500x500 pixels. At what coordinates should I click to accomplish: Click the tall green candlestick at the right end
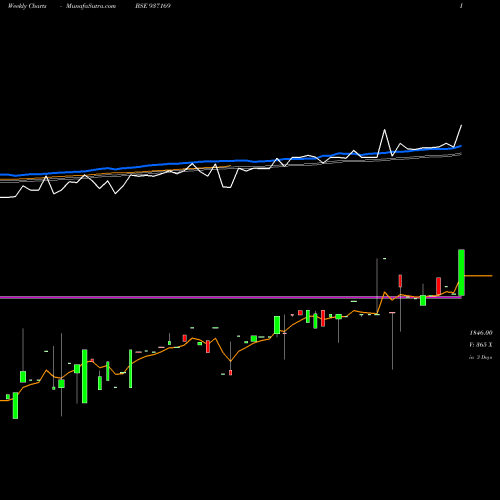click(461, 272)
